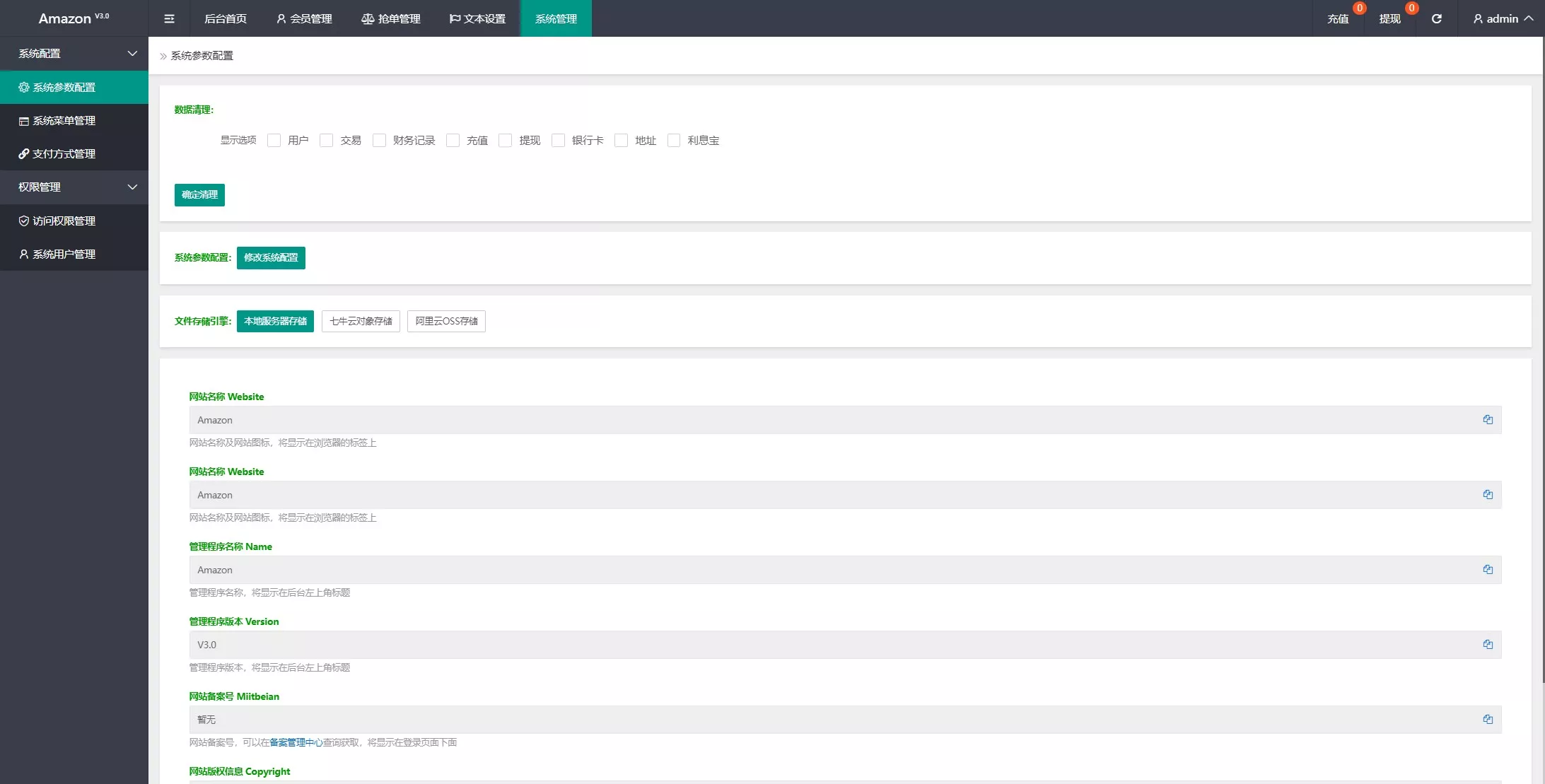Switch to 会员管理 top menu
This screenshot has width=1545, height=784.
click(x=304, y=18)
